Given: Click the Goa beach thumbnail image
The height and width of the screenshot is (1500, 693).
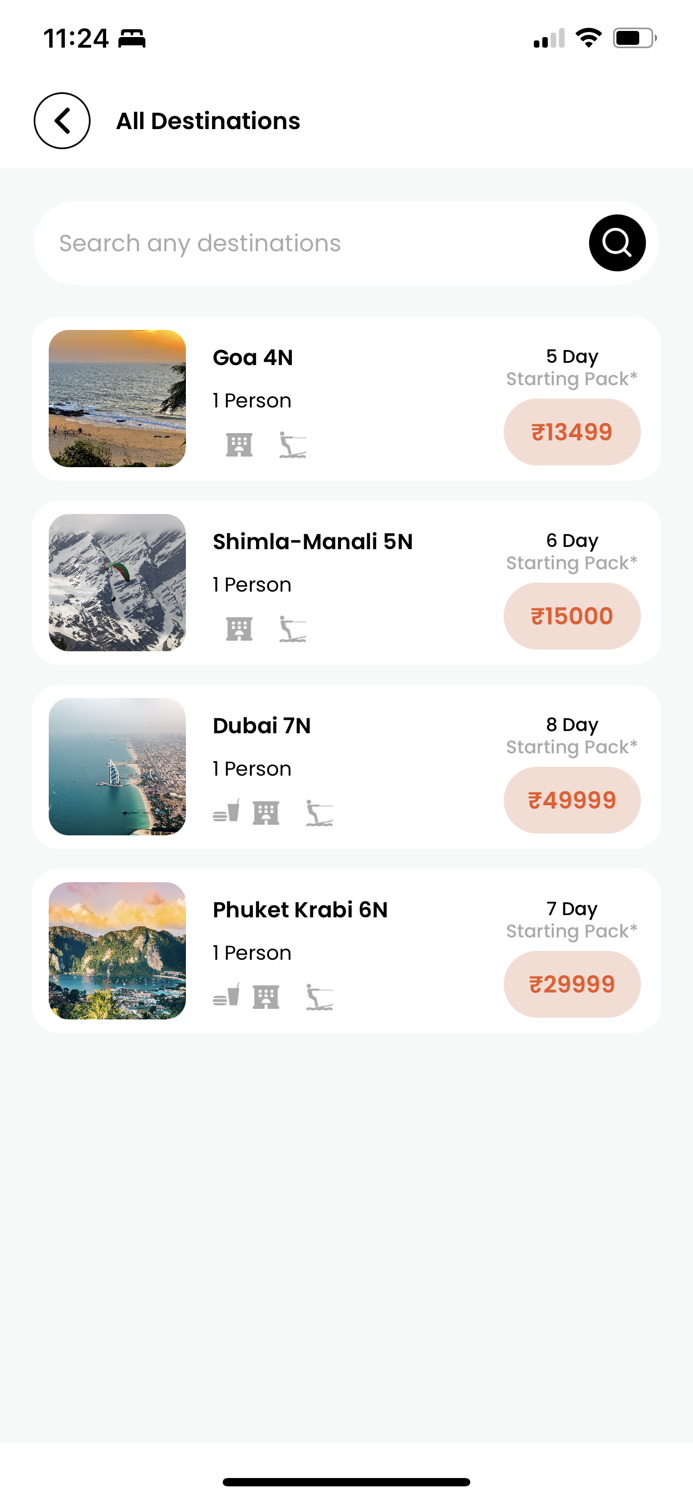Looking at the screenshot, I should (x=116, y=398).
